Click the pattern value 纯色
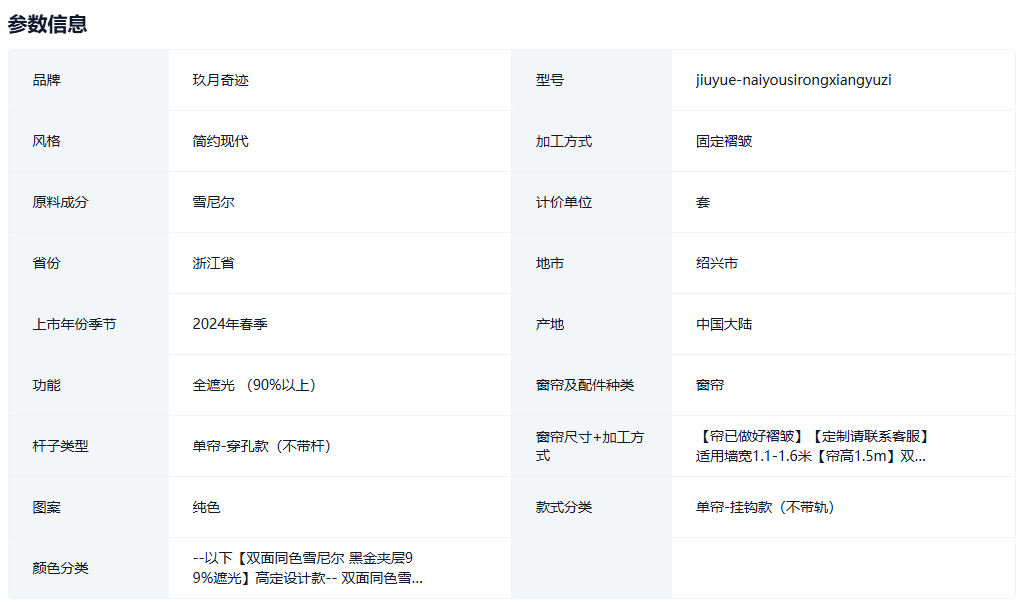This screenshot has width=1022, height=602. 206,507
